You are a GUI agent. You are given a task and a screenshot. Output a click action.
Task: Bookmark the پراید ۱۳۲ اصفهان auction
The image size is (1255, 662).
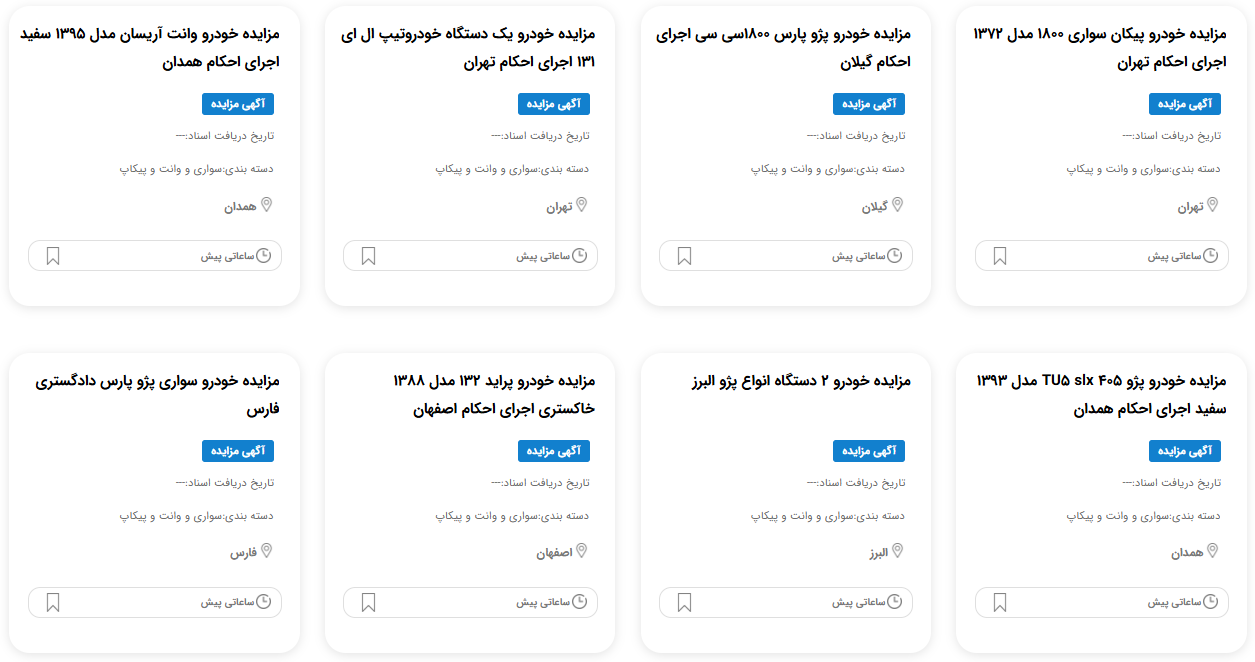pos(368,603)
